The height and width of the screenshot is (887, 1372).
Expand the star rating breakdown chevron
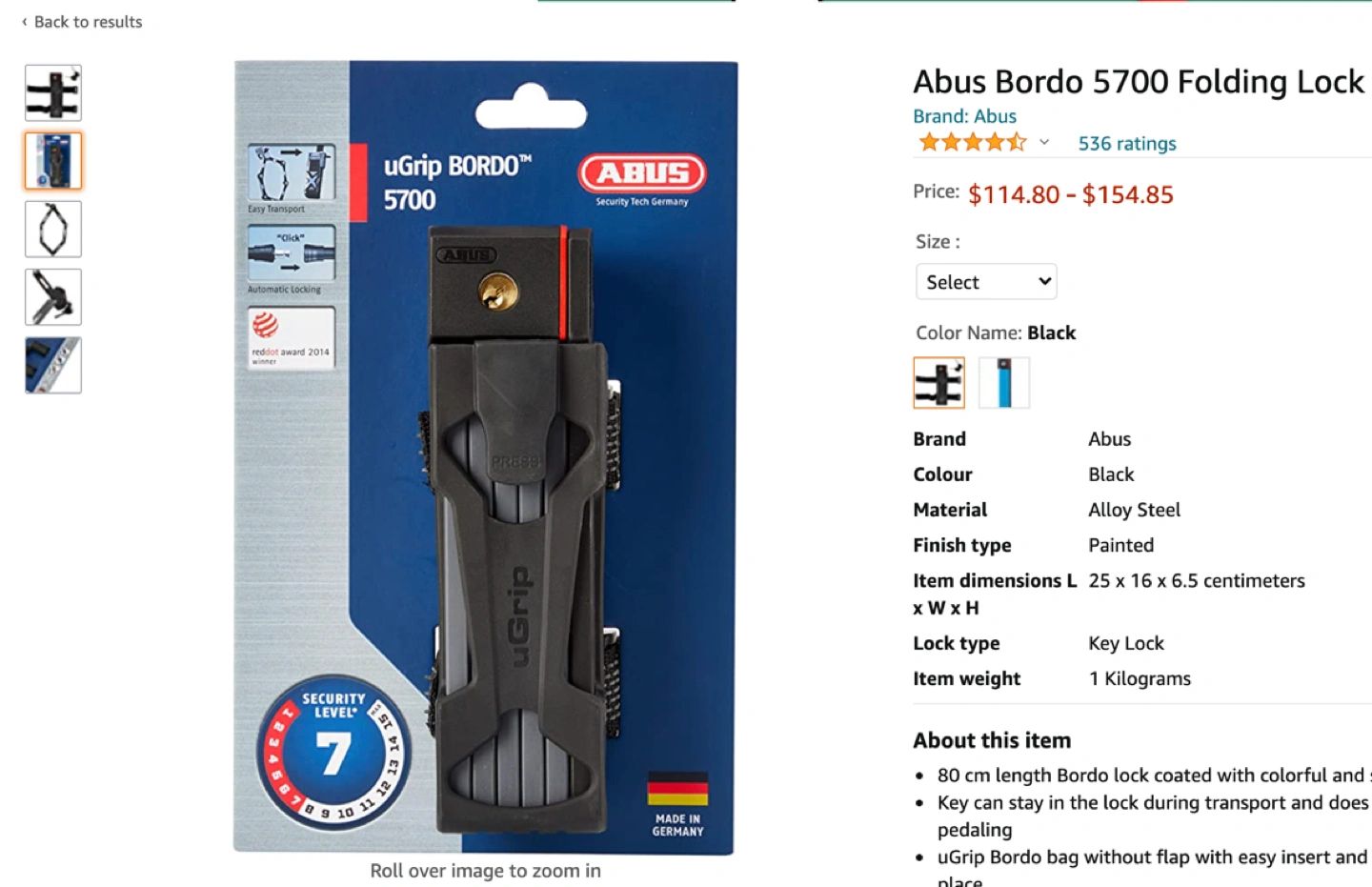(1044, 143)
